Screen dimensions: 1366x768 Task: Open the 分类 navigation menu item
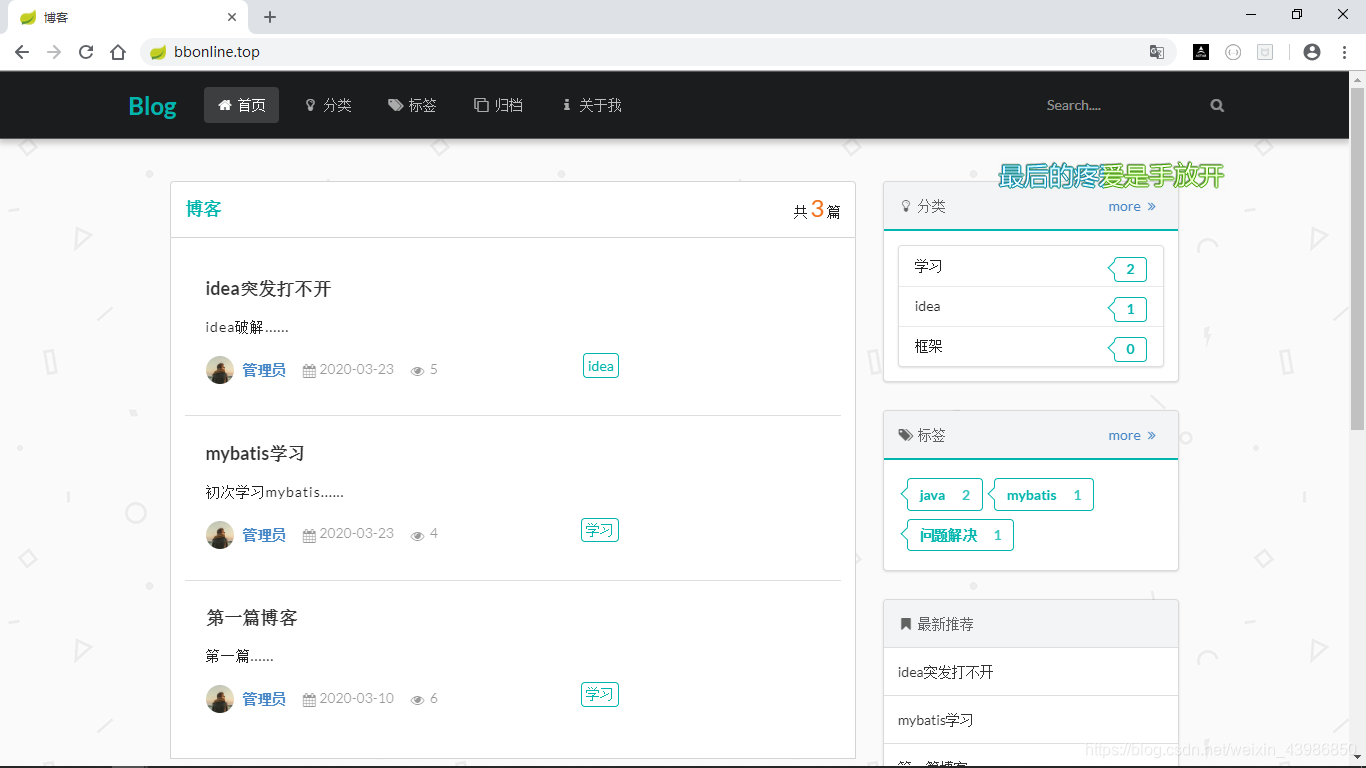(328, 105)
